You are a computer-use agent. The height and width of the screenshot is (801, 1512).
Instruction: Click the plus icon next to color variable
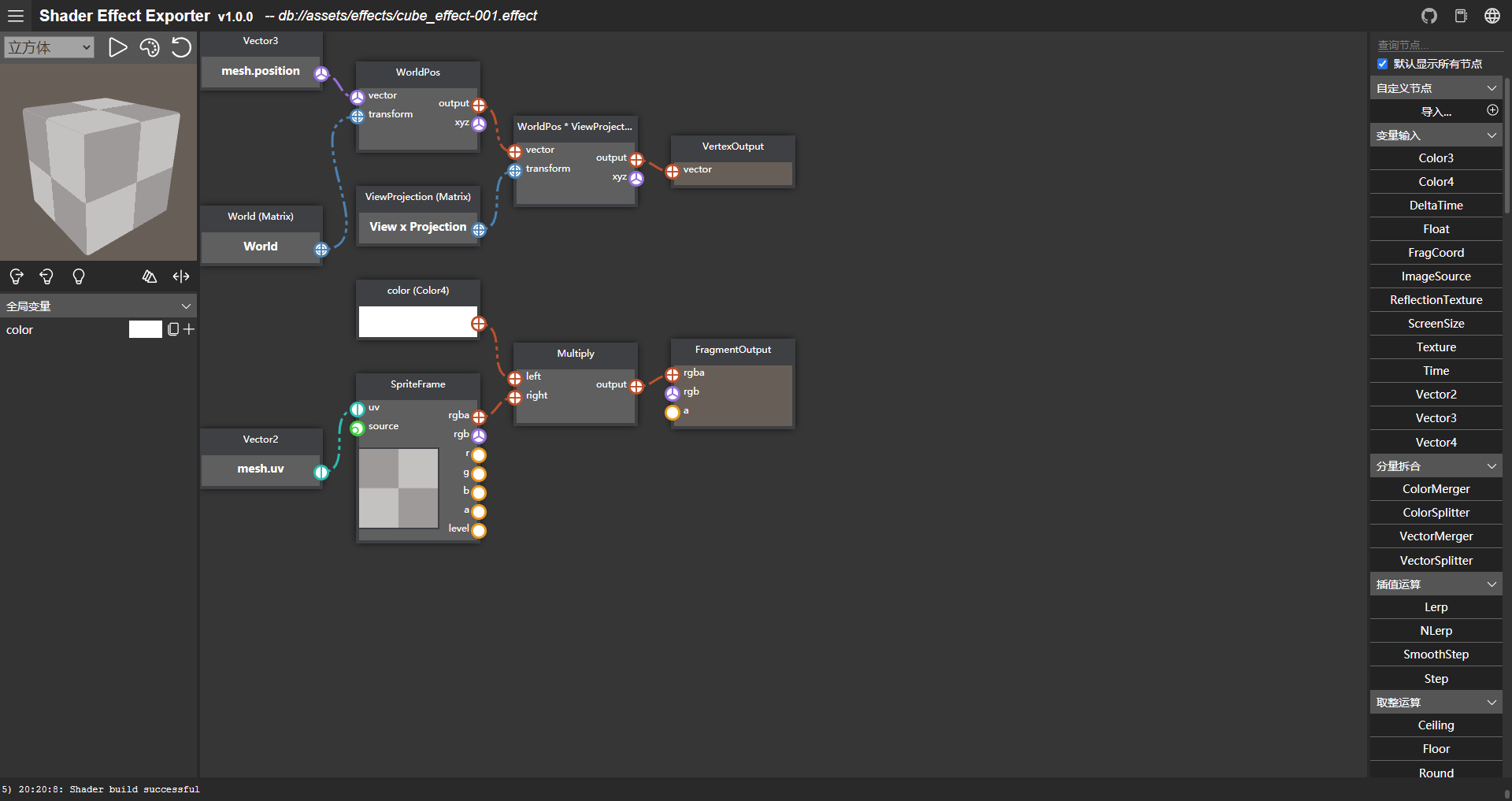click(x=189, y=329)
